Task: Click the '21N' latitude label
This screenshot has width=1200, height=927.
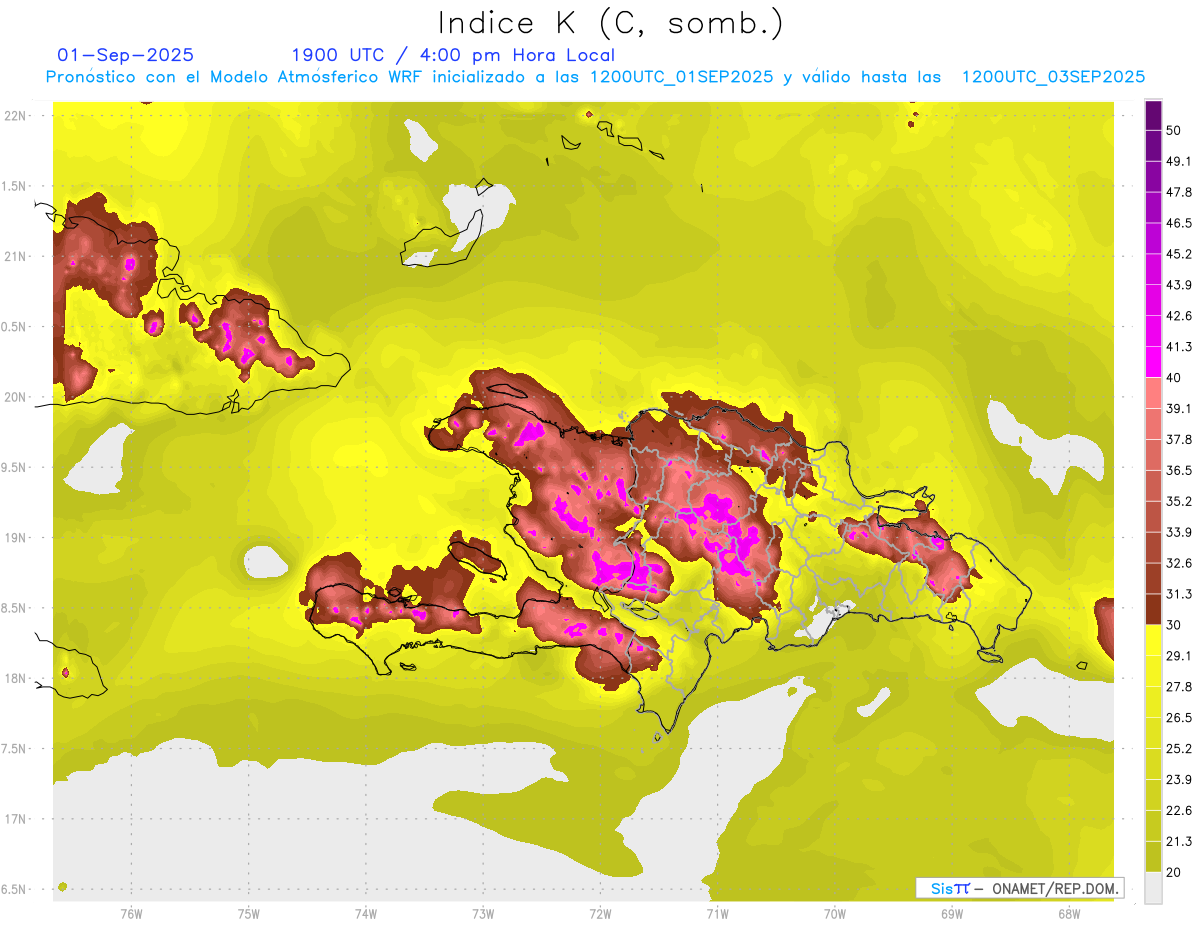Action: [14, 256]
